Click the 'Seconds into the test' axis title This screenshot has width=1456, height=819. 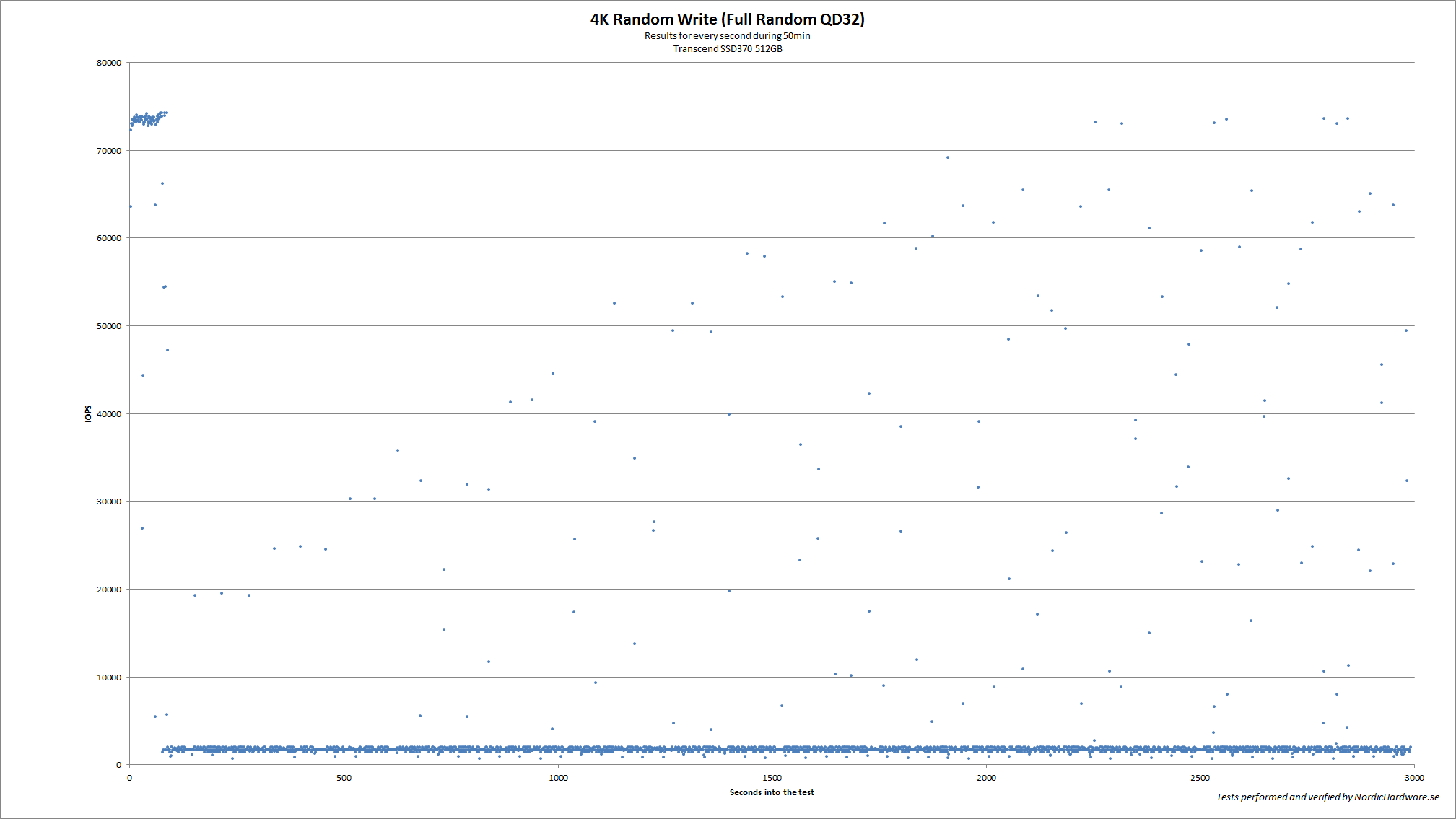coord(771,792)
